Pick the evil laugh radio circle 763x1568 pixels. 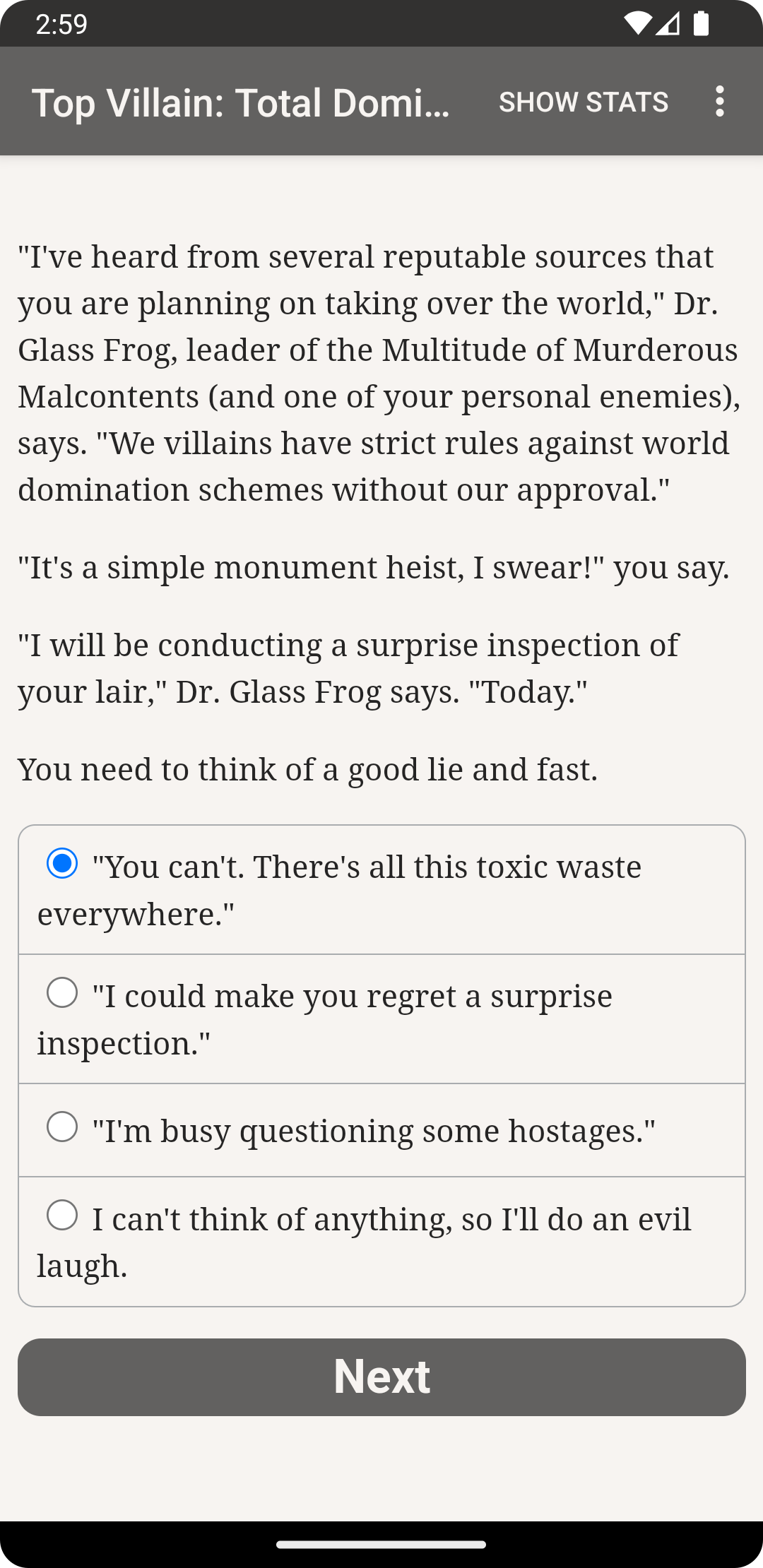pos(62,1216)
